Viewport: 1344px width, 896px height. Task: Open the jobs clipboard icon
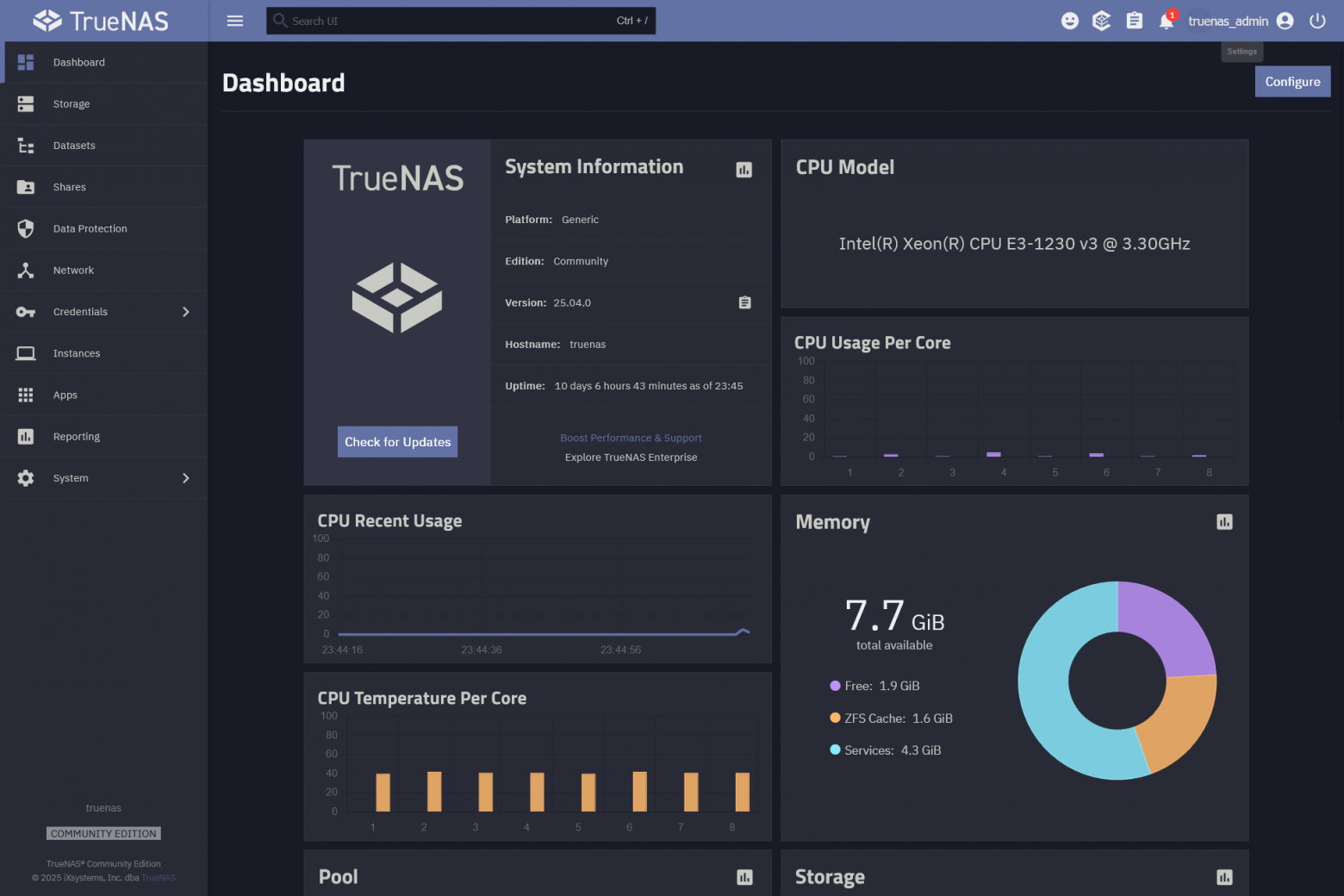point(1134,20)
